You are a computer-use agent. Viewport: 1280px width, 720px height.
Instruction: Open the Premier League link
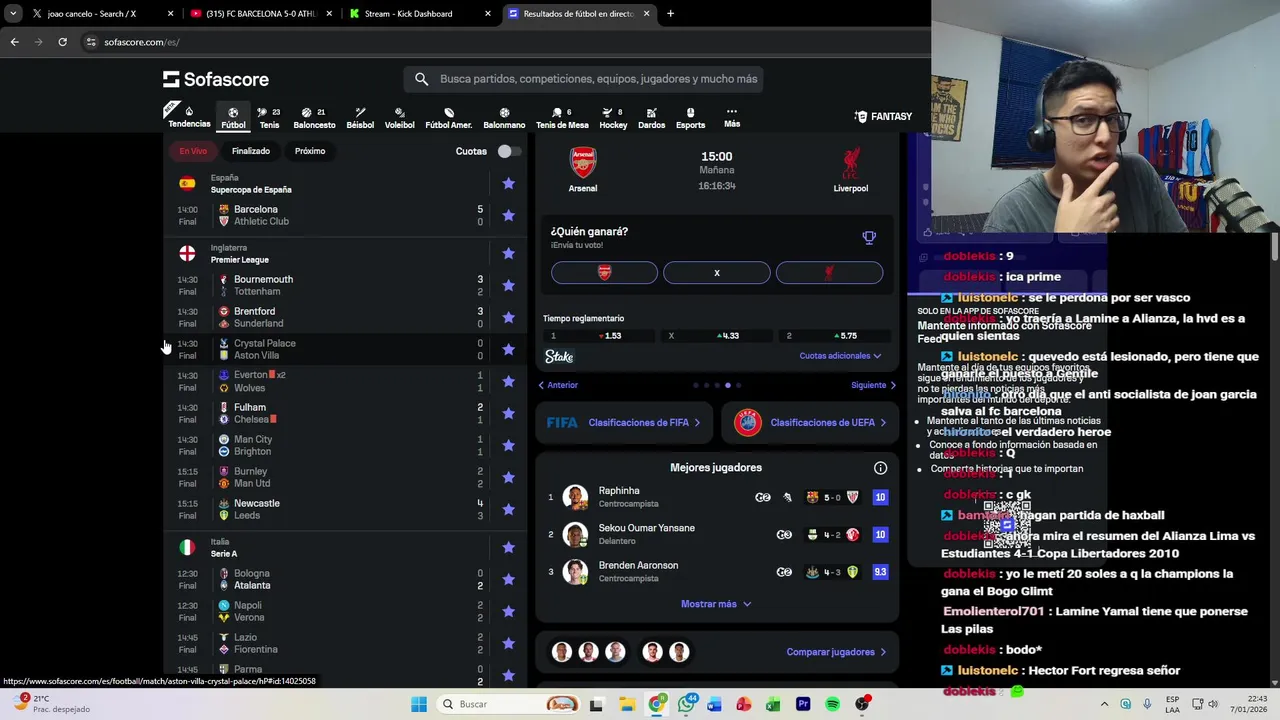point(240,260)
